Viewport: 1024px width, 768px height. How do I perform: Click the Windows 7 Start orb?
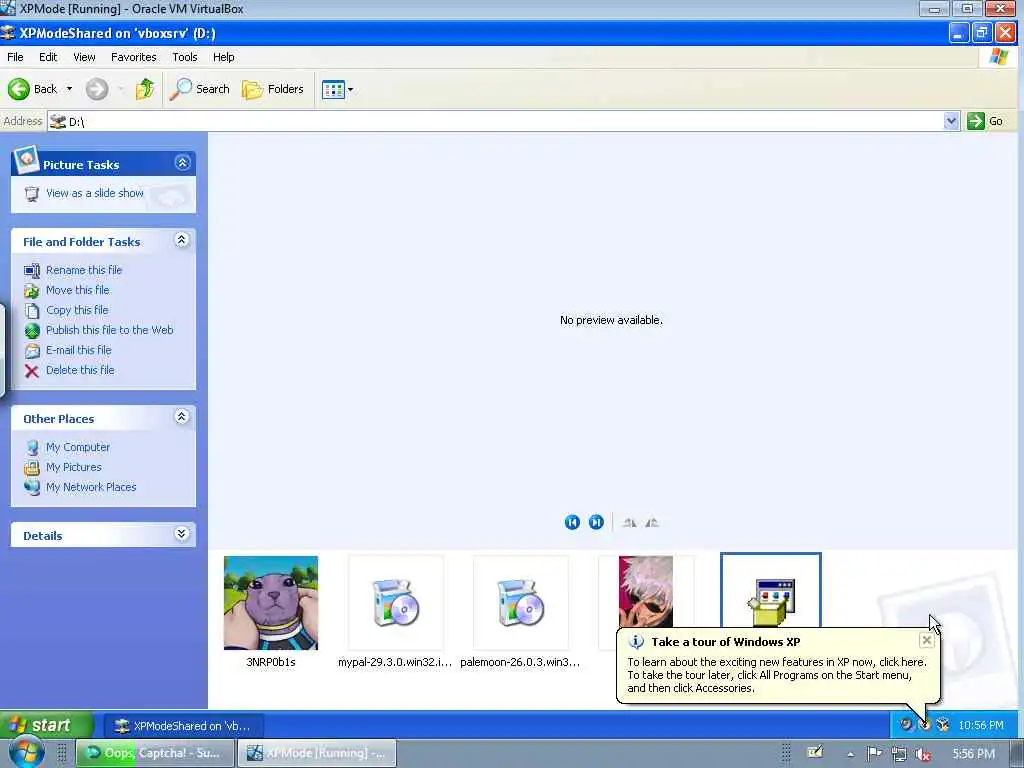(26, 753)
